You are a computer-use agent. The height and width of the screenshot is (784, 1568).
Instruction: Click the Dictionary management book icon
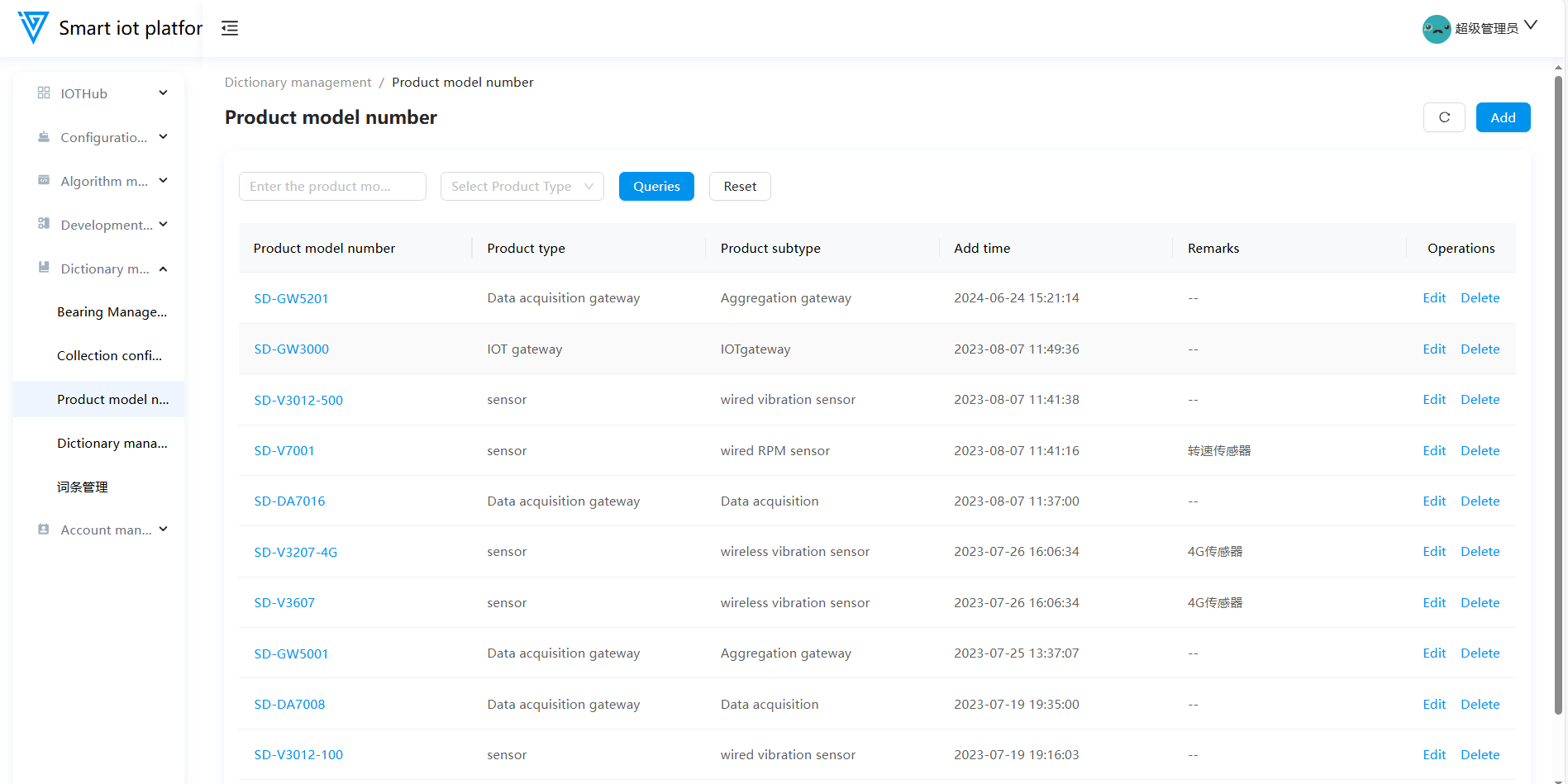pyautogui.click(x=44, y=268)
